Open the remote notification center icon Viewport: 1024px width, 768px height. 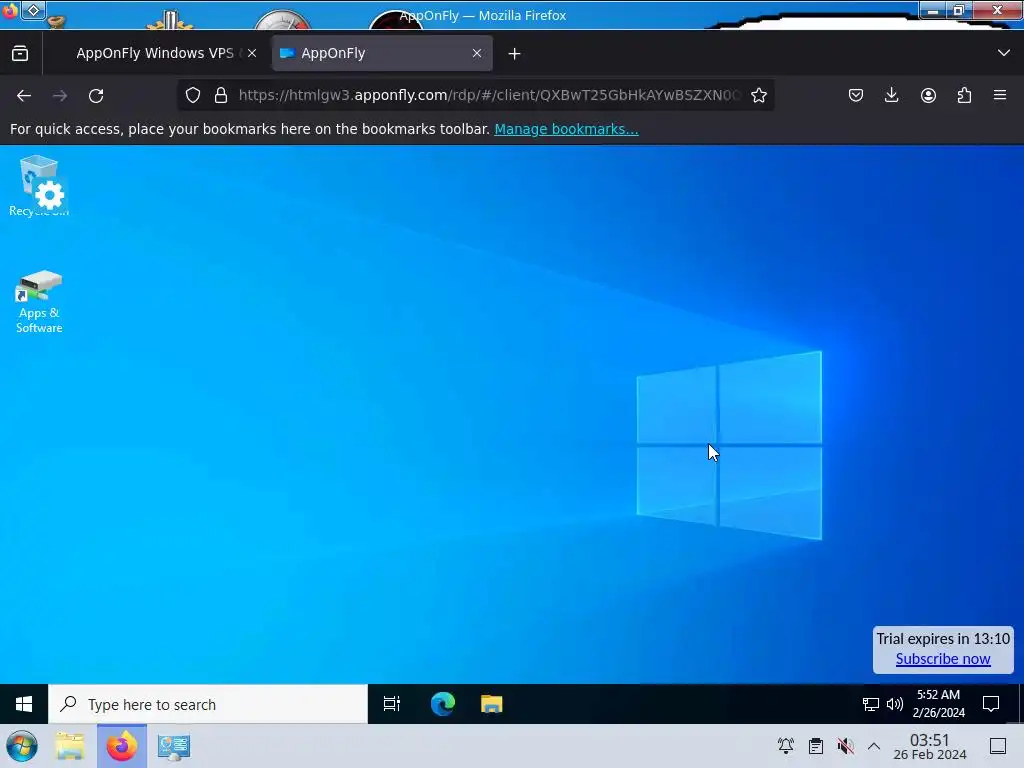(991, 704)
